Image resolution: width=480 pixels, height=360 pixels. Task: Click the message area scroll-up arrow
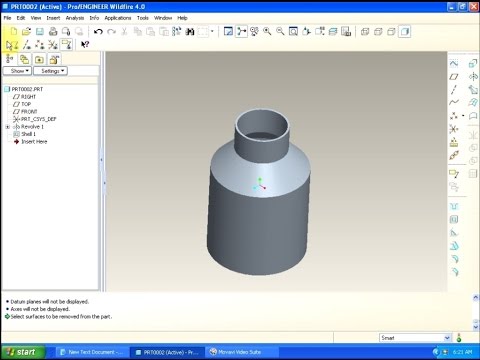pyautogui.click(x=476, y=298)
